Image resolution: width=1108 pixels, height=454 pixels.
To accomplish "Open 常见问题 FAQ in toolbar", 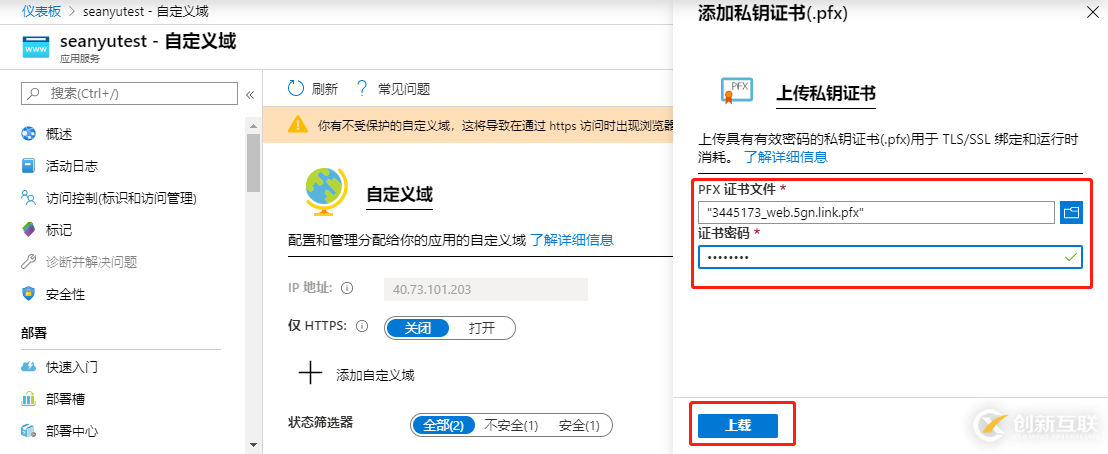I will (x=394, y=89).
